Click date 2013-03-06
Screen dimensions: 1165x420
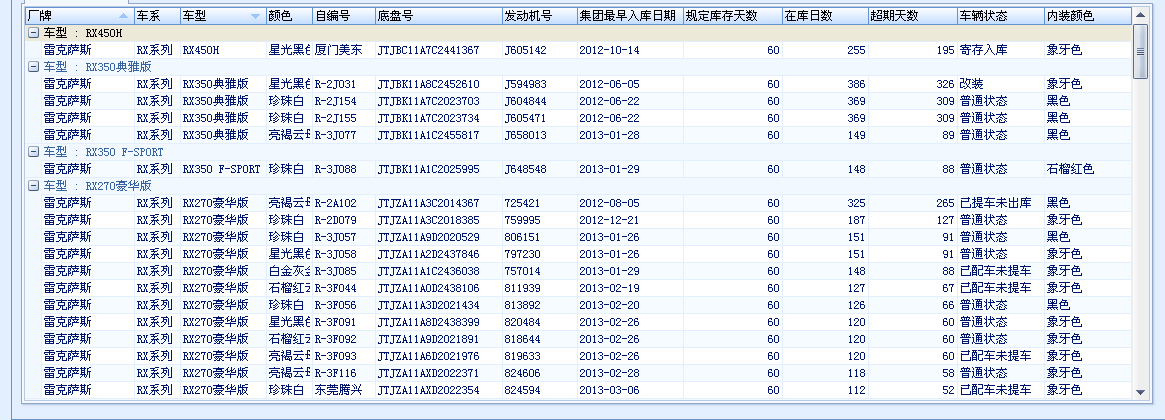coord(609,390)
